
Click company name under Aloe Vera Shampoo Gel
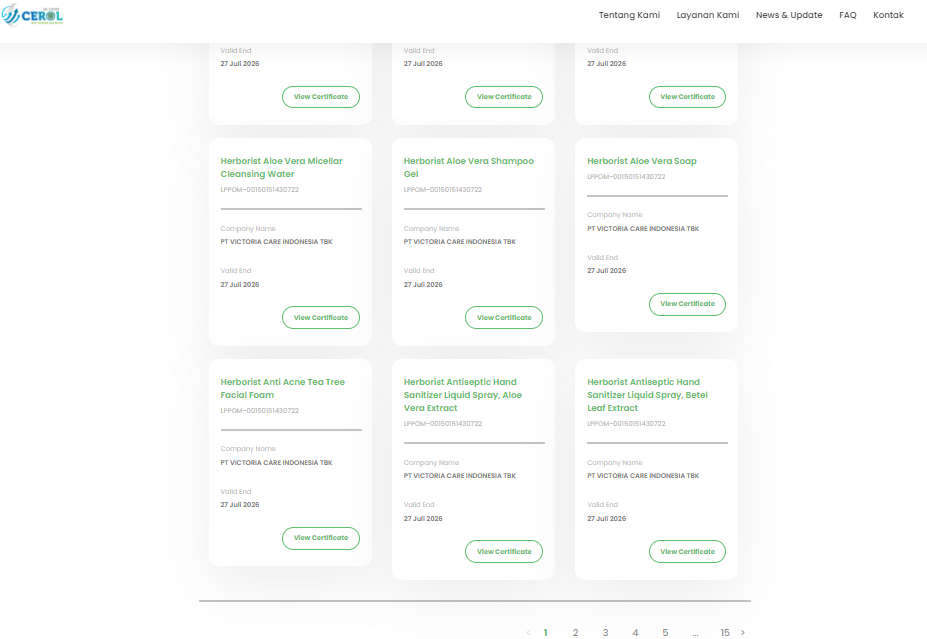tap(459, 242)
